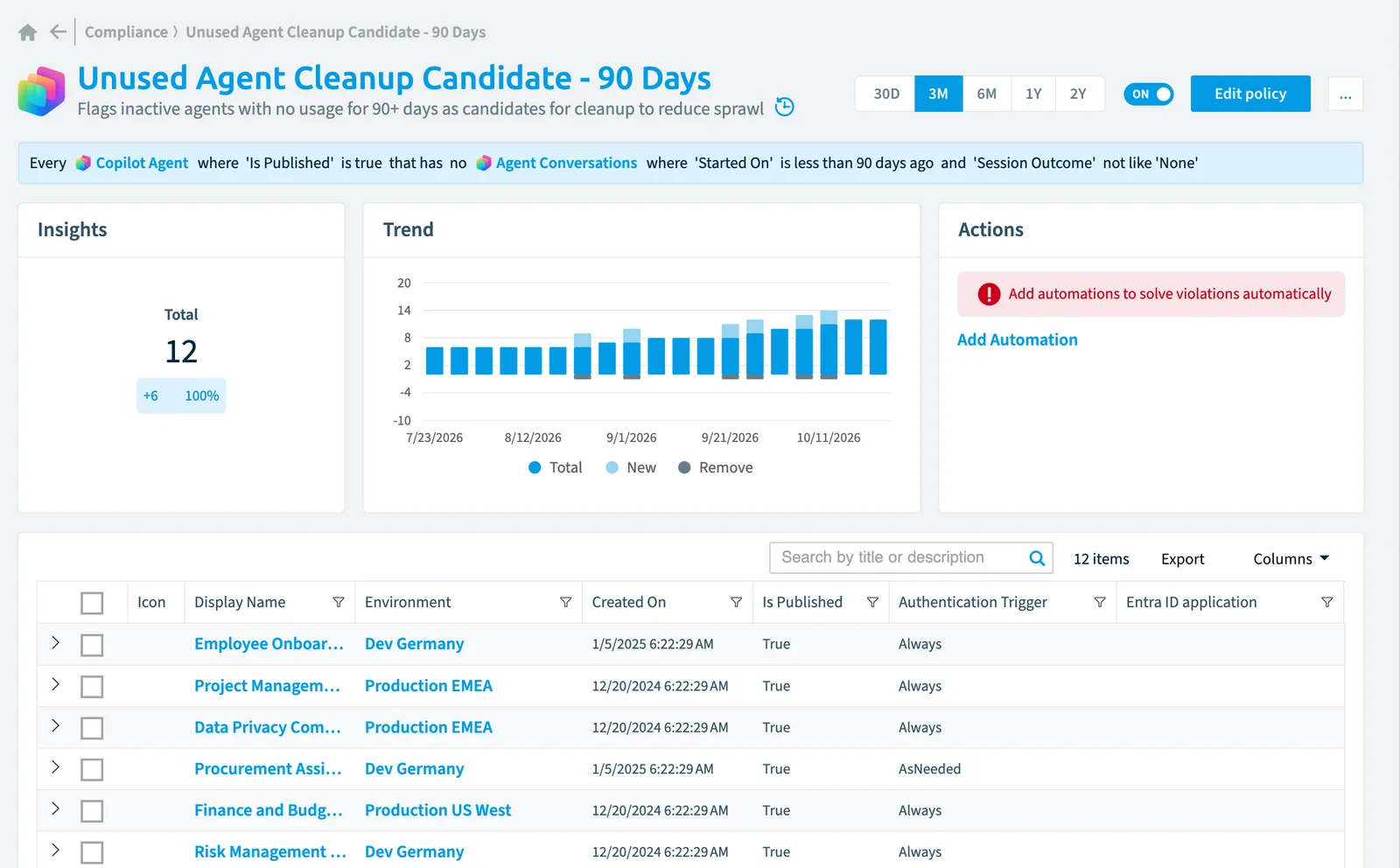Select the Data Privacy Com... row checkbox

tap(92, 728)
